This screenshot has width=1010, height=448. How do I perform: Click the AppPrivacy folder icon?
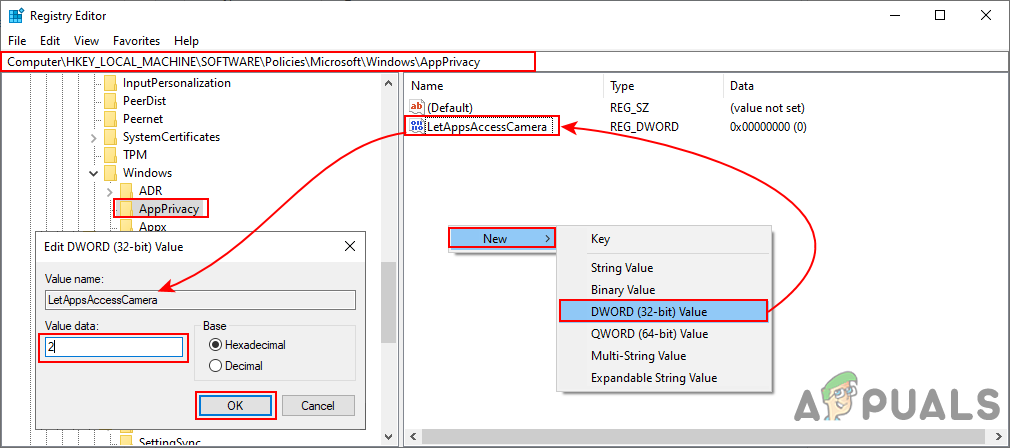pyautogui.click(x=127, y=209)
